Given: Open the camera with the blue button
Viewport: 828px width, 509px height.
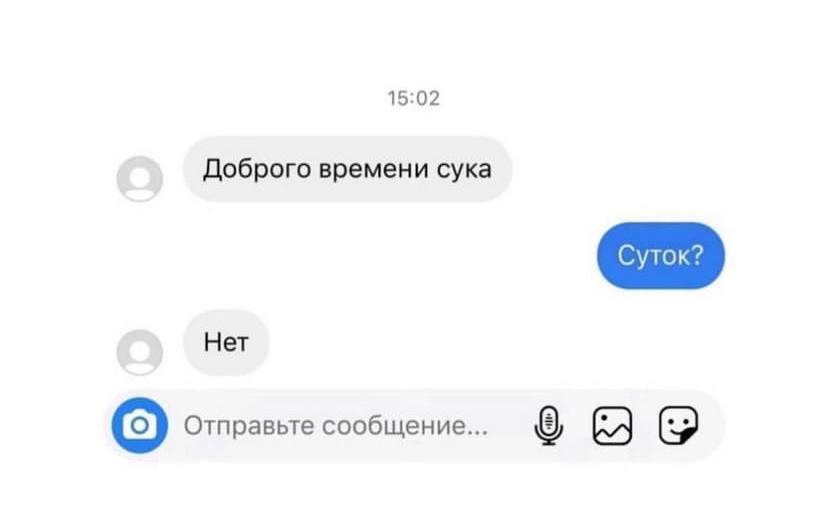Looking at the screenshot, I should point(140,426).
